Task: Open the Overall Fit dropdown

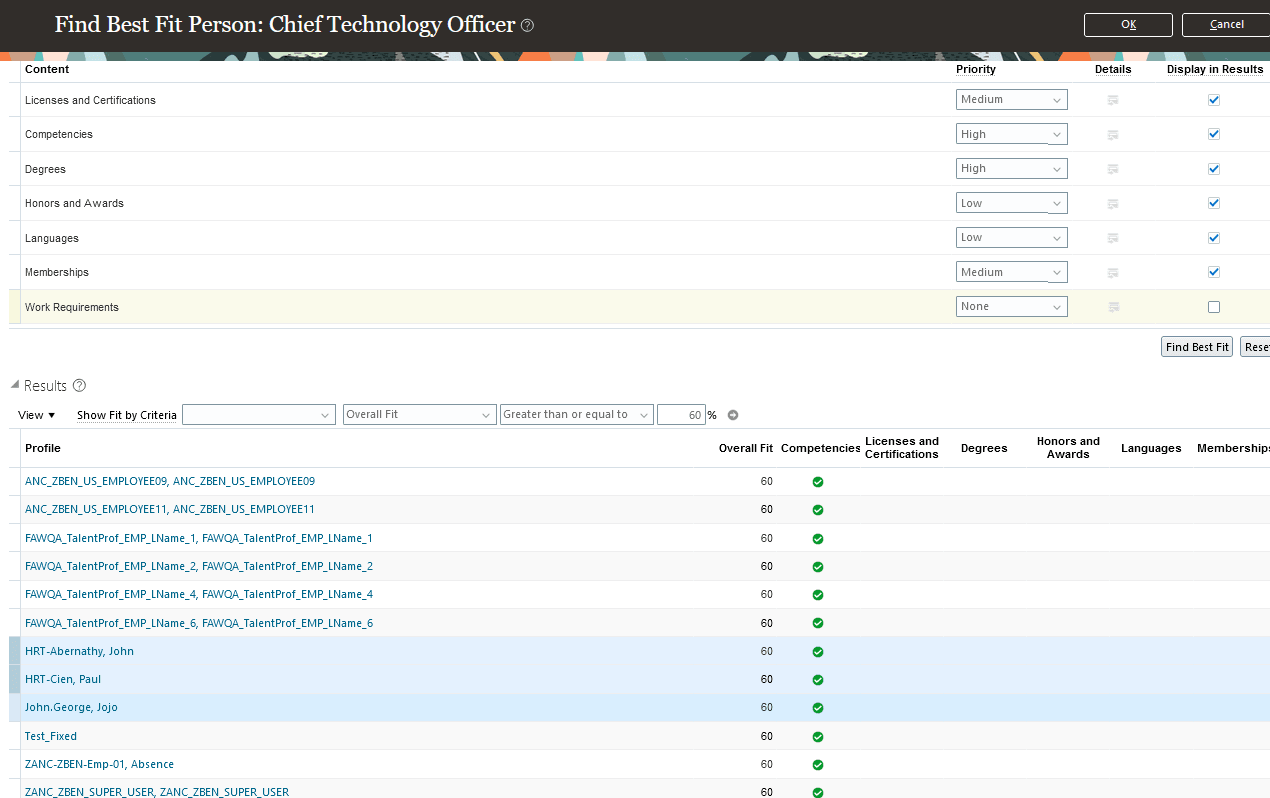Action: (419, 415)
